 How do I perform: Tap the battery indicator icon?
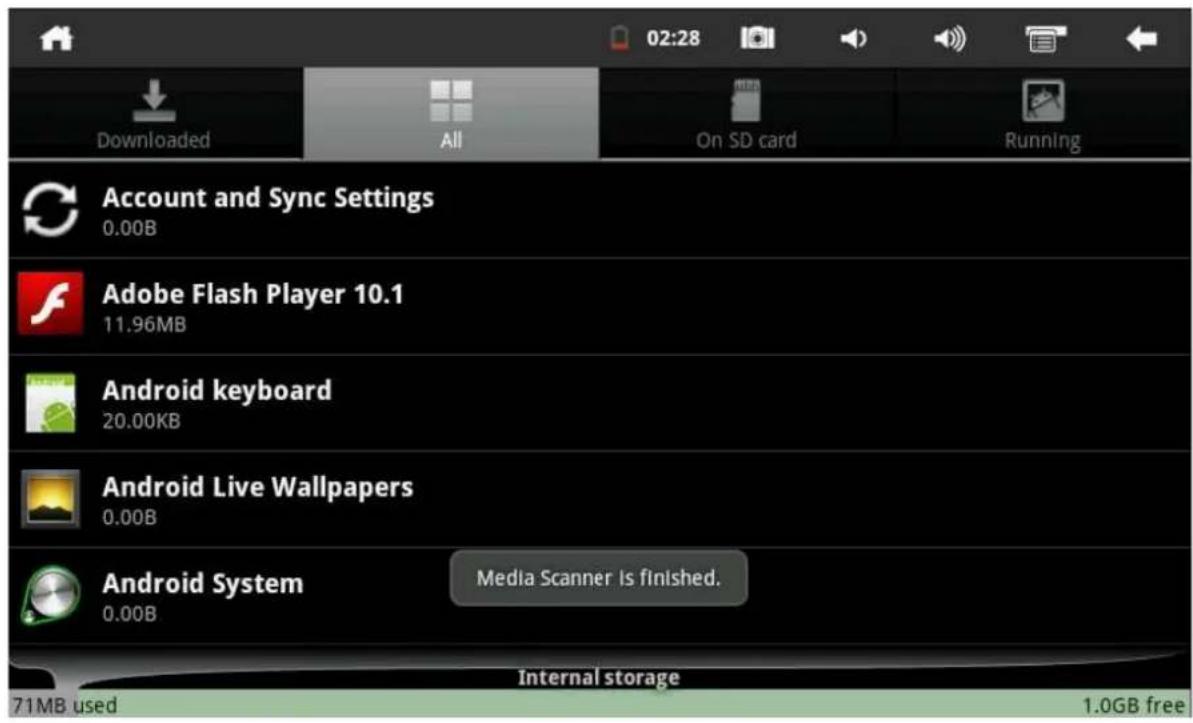[620, 38]
